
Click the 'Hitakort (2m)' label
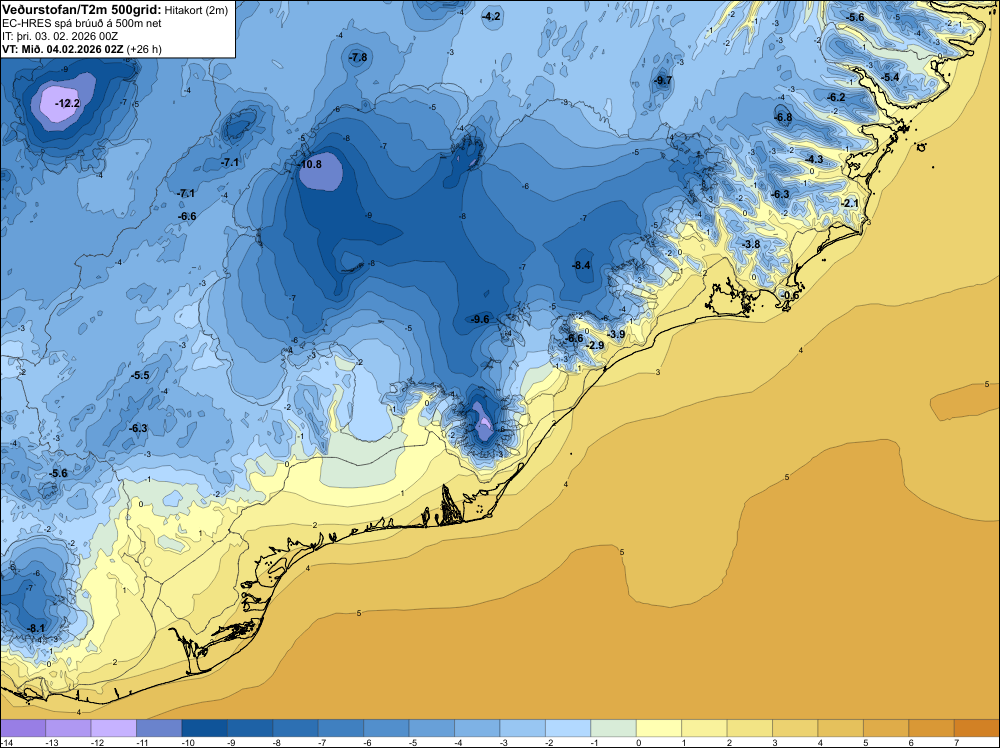196,10
